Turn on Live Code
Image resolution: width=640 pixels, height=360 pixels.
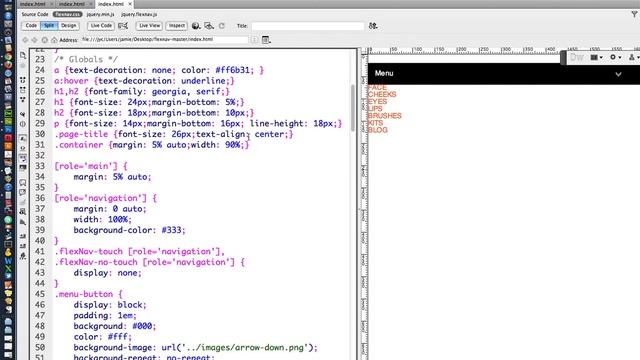[x=101, y=26]
